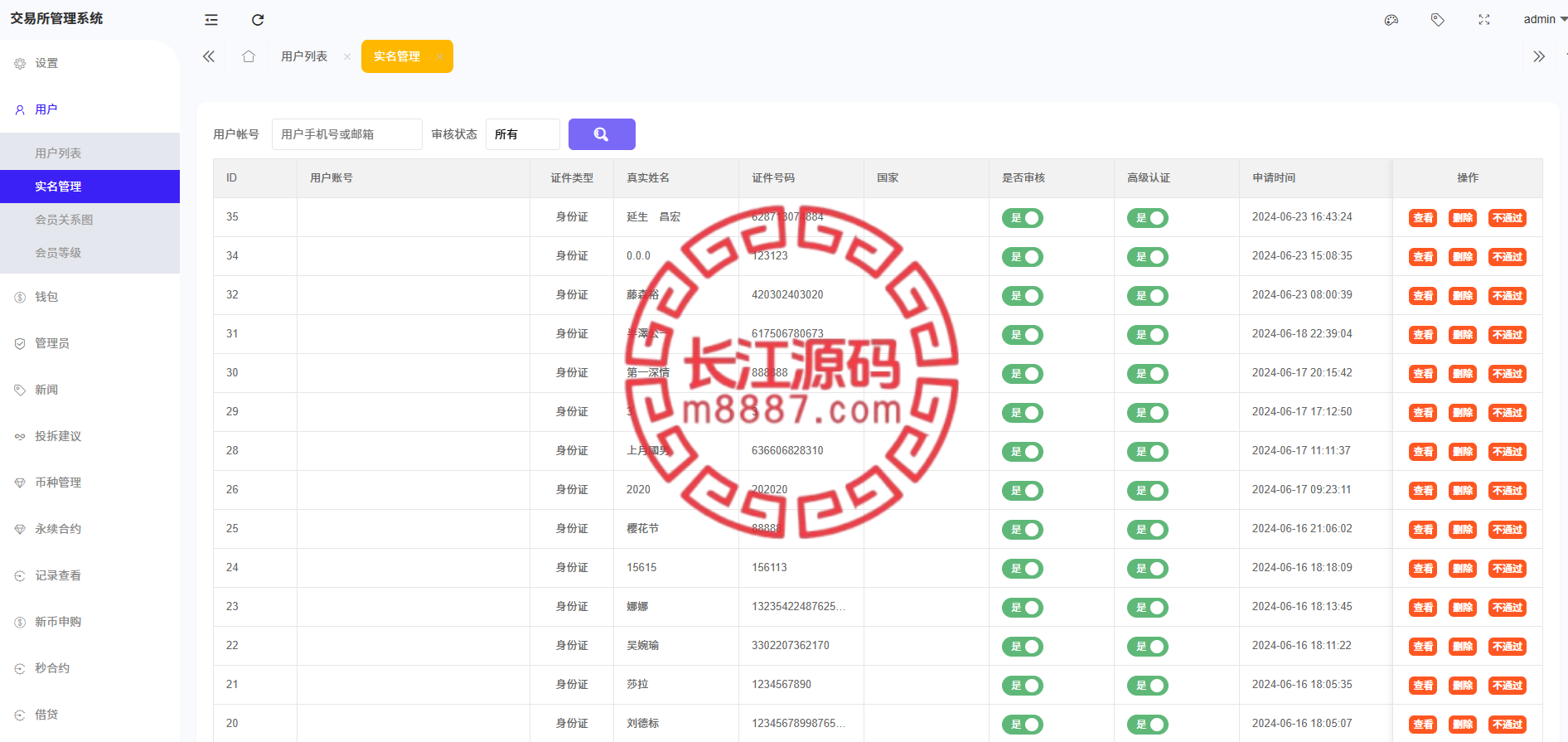Open 新闻 sidebar menu
Screen dimensions: 1568x742
[90, 390]
